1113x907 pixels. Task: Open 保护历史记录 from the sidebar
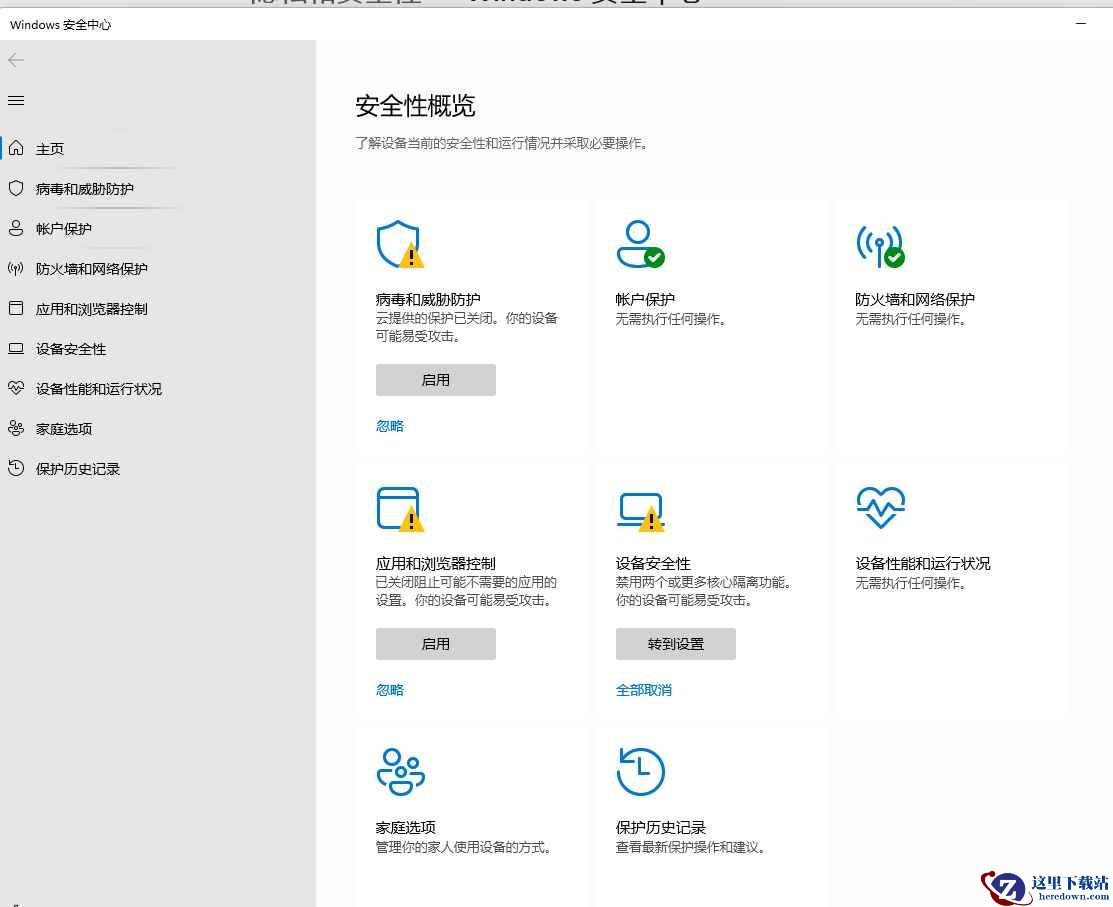point(77,469)
